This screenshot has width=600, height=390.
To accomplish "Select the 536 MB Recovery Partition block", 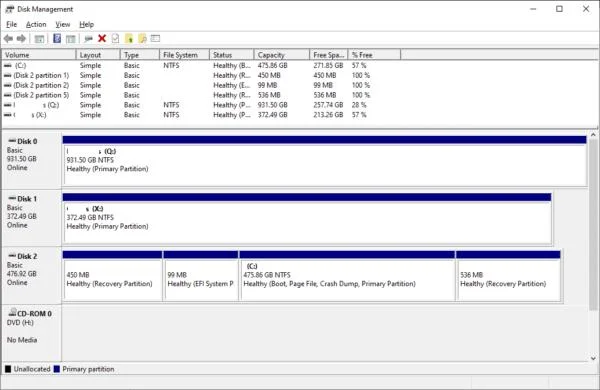I will (508, 276).
